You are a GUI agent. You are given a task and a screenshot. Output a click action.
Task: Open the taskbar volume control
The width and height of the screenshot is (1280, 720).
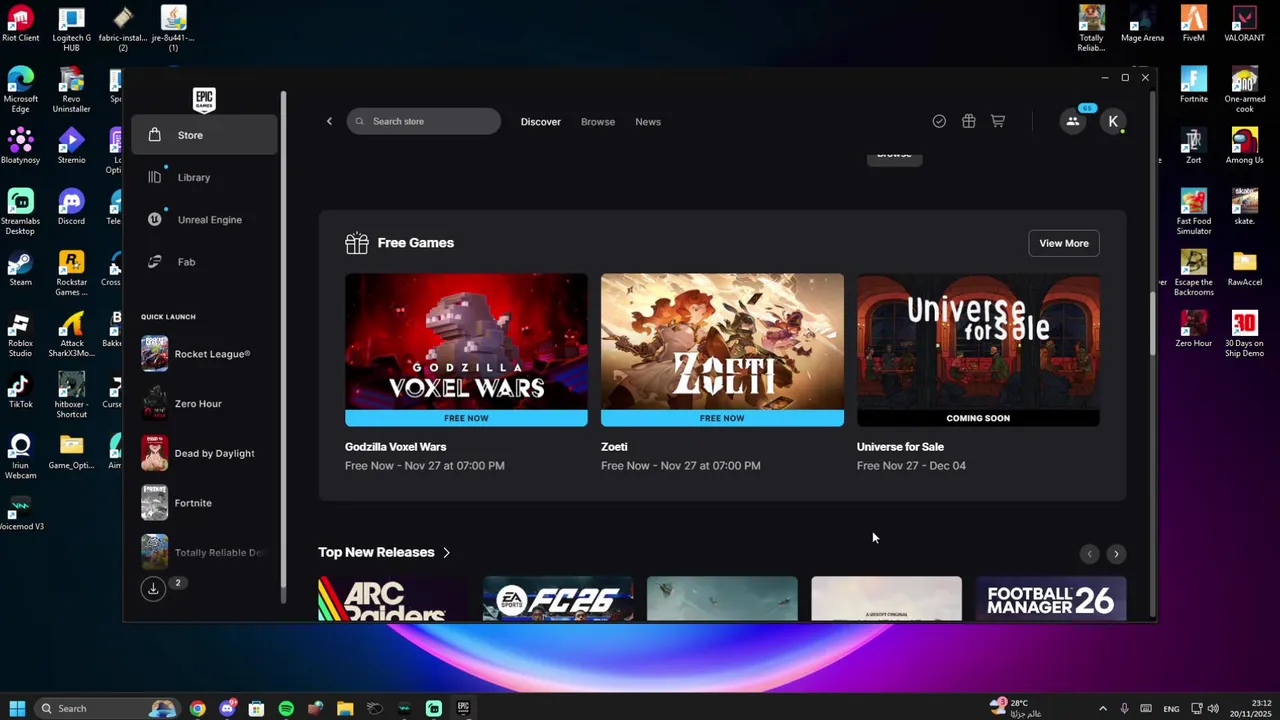1213,708
